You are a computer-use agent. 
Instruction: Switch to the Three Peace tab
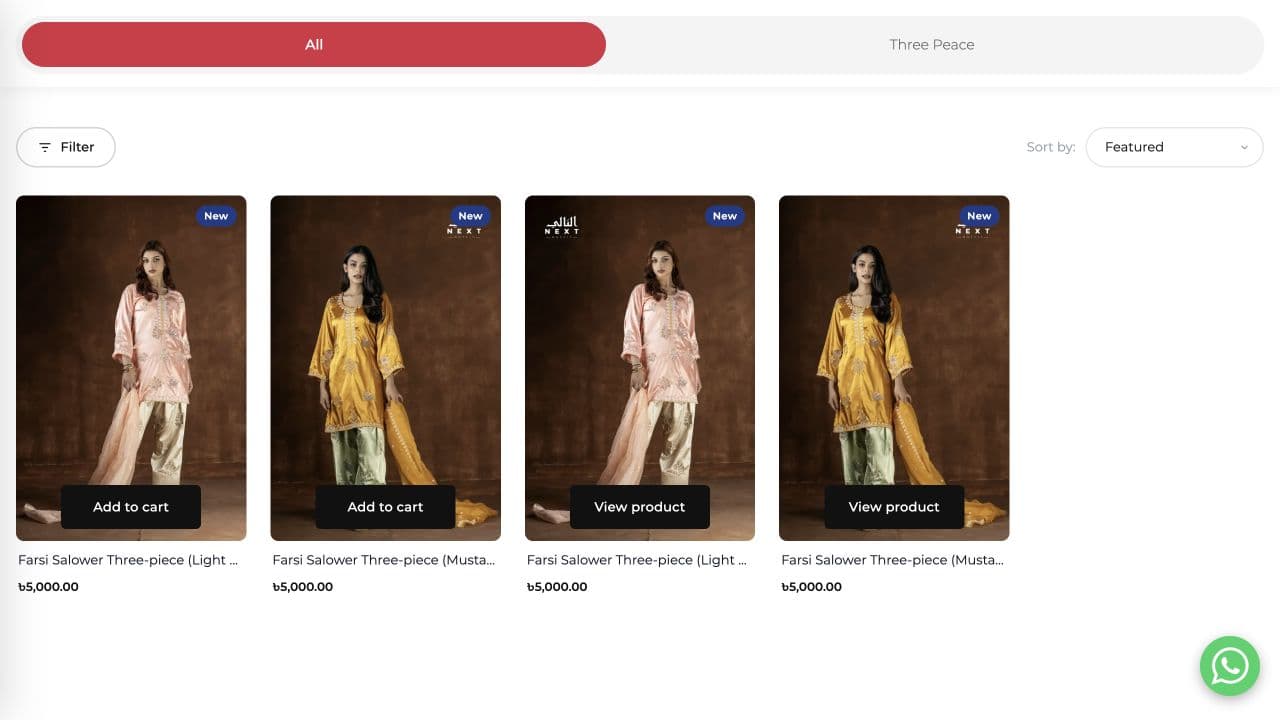(x=932, y=45)
